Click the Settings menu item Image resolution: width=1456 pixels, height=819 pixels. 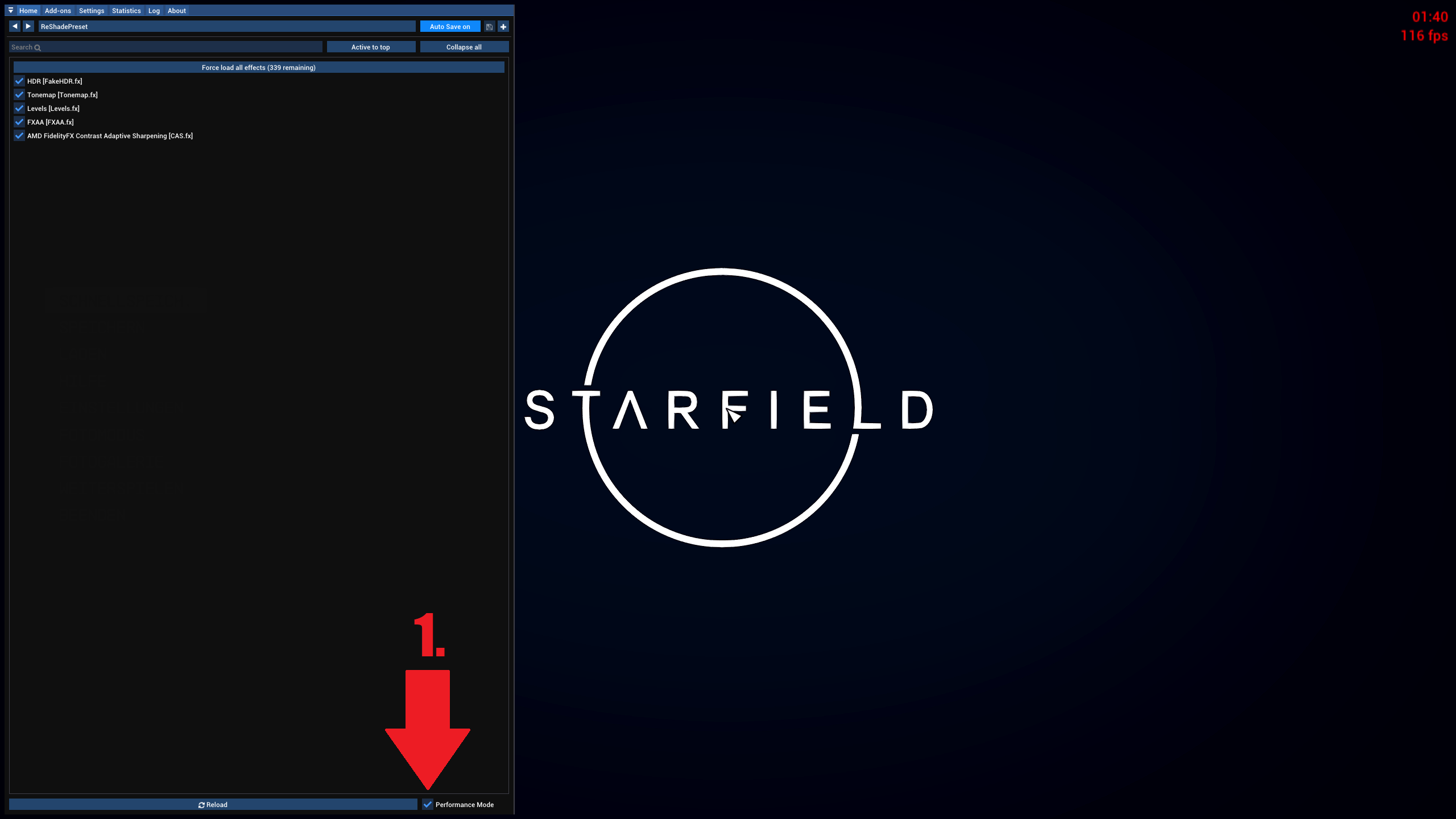point(91,10)
